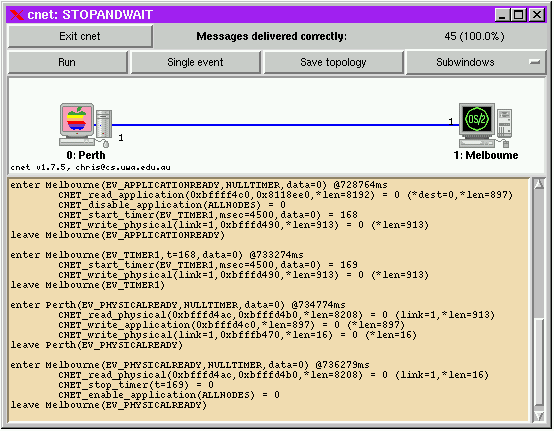Click Save topology button

click(x=333, y=63)
